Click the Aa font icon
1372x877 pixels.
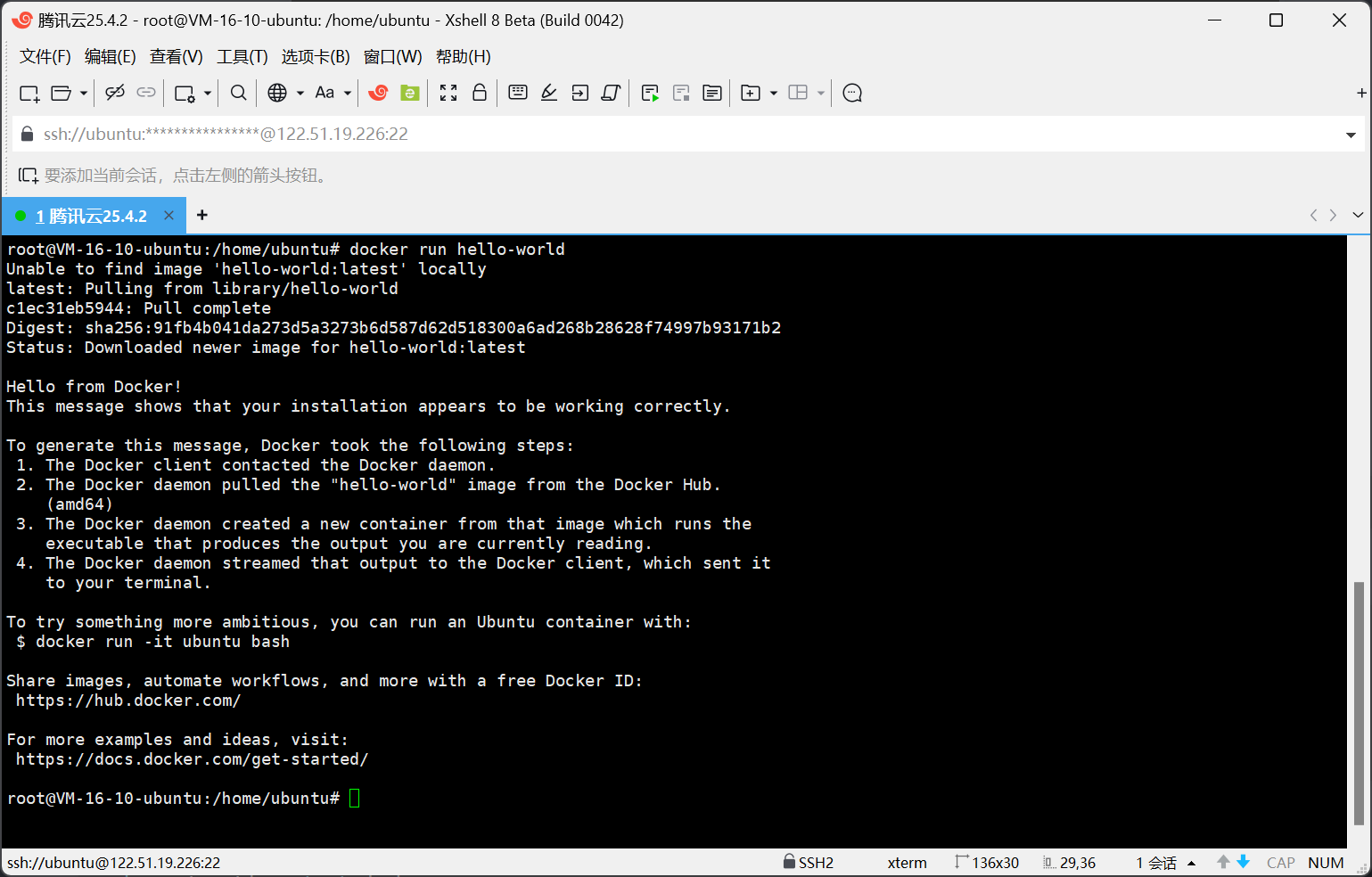coord(325,93)
